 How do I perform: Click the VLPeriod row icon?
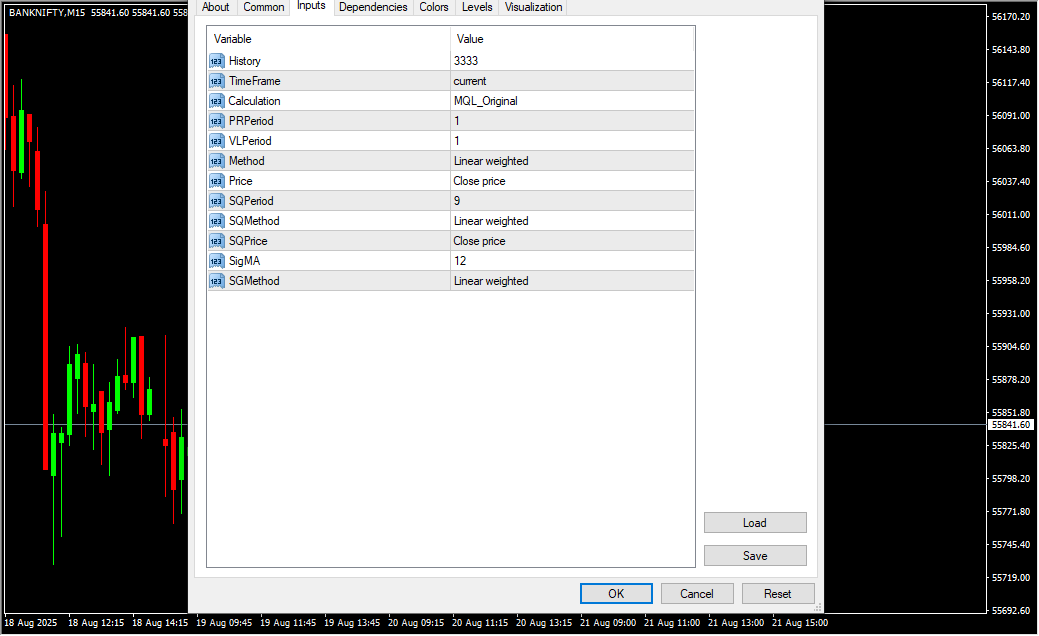point(216,141)
